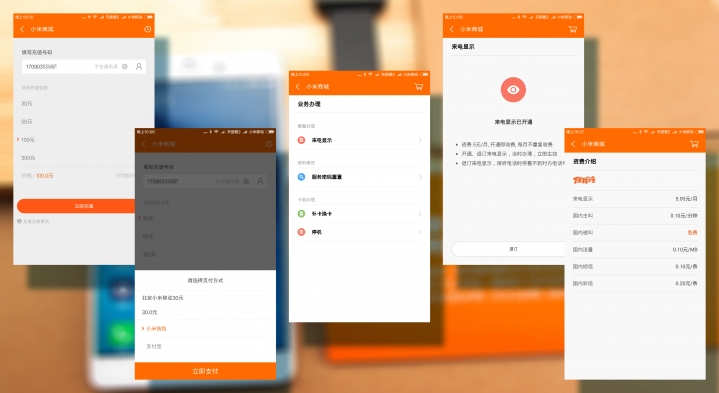Open 补卡换卡 via its row chevron
Viewport: 719px width, 393px height.
click(x=420, y=214)
